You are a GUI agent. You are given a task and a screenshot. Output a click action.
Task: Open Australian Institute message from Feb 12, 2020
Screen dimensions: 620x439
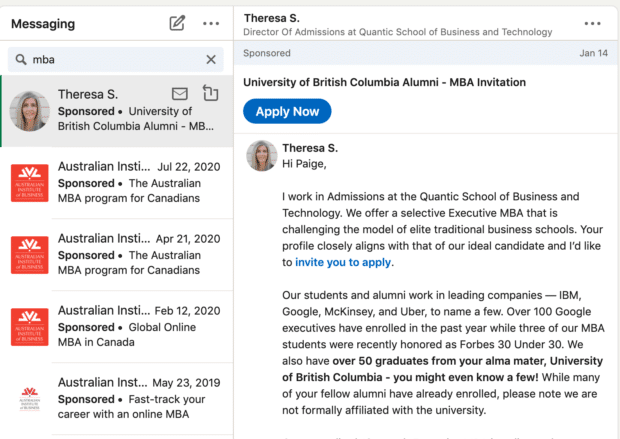tap(117, 327)
